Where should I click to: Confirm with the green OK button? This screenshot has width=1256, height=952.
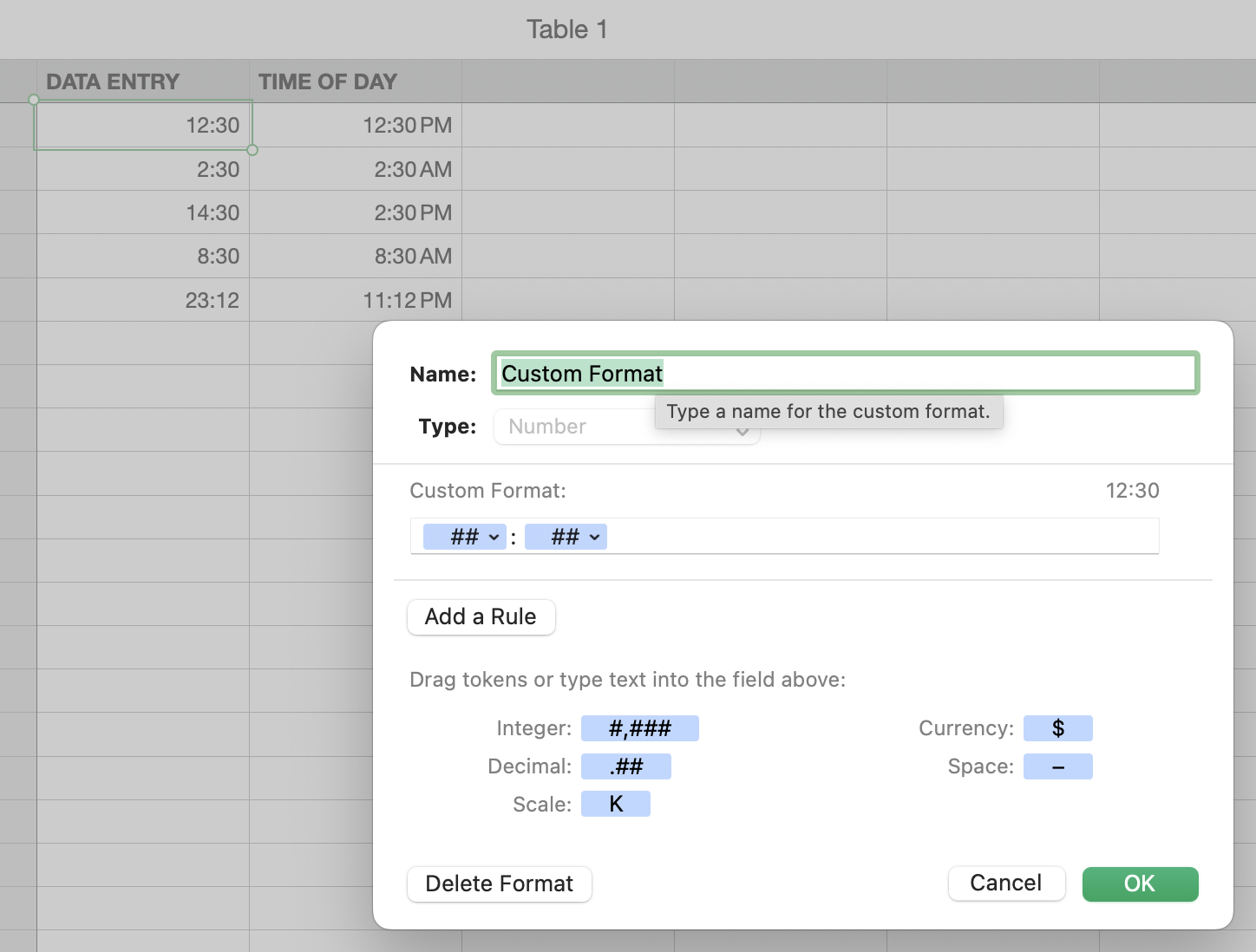(1140, 884)
